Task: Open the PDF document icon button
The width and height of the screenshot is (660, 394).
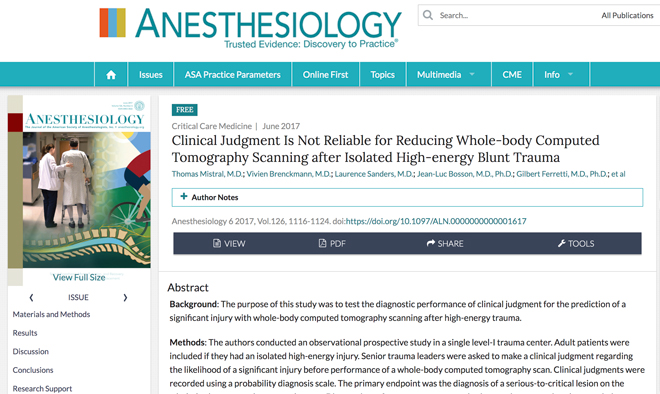Action: tap(332, 243)
